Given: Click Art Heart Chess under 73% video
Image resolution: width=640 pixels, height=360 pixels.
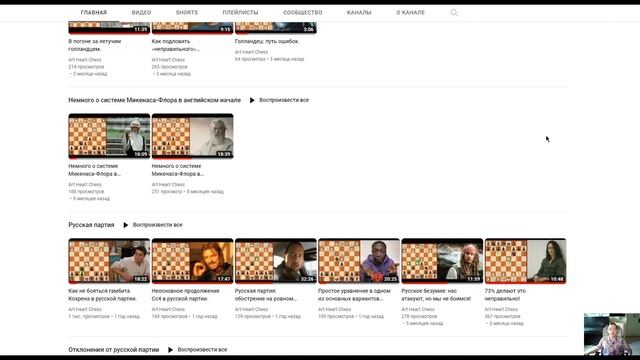Looking at the screenshot, I should pos(501,309).
